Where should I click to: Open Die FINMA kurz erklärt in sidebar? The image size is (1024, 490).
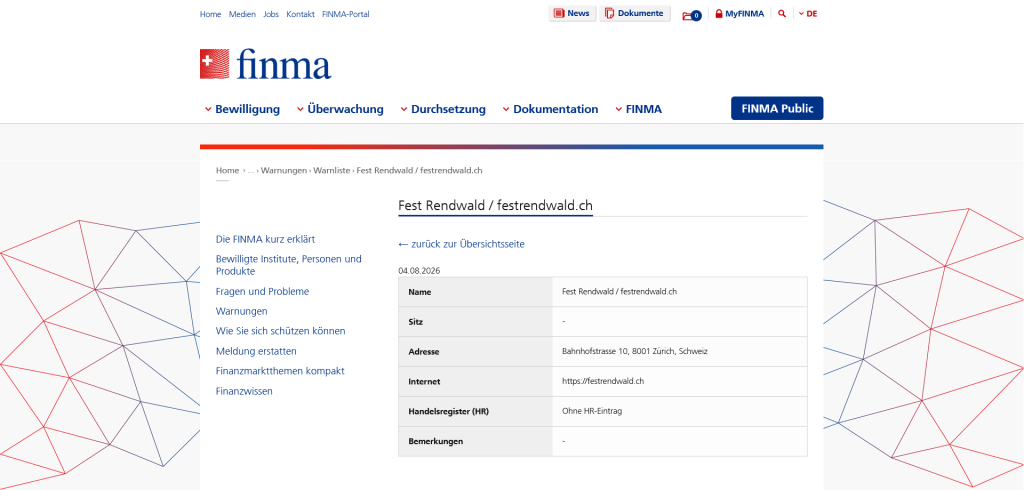coord(265,240)
